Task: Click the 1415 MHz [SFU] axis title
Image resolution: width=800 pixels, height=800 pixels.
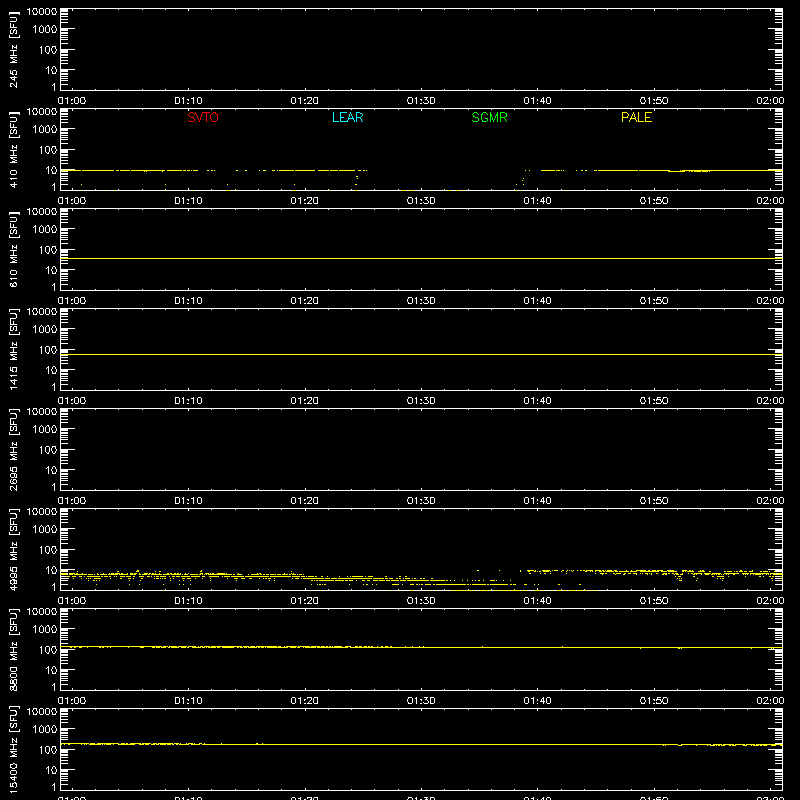Action: [13, 350]
